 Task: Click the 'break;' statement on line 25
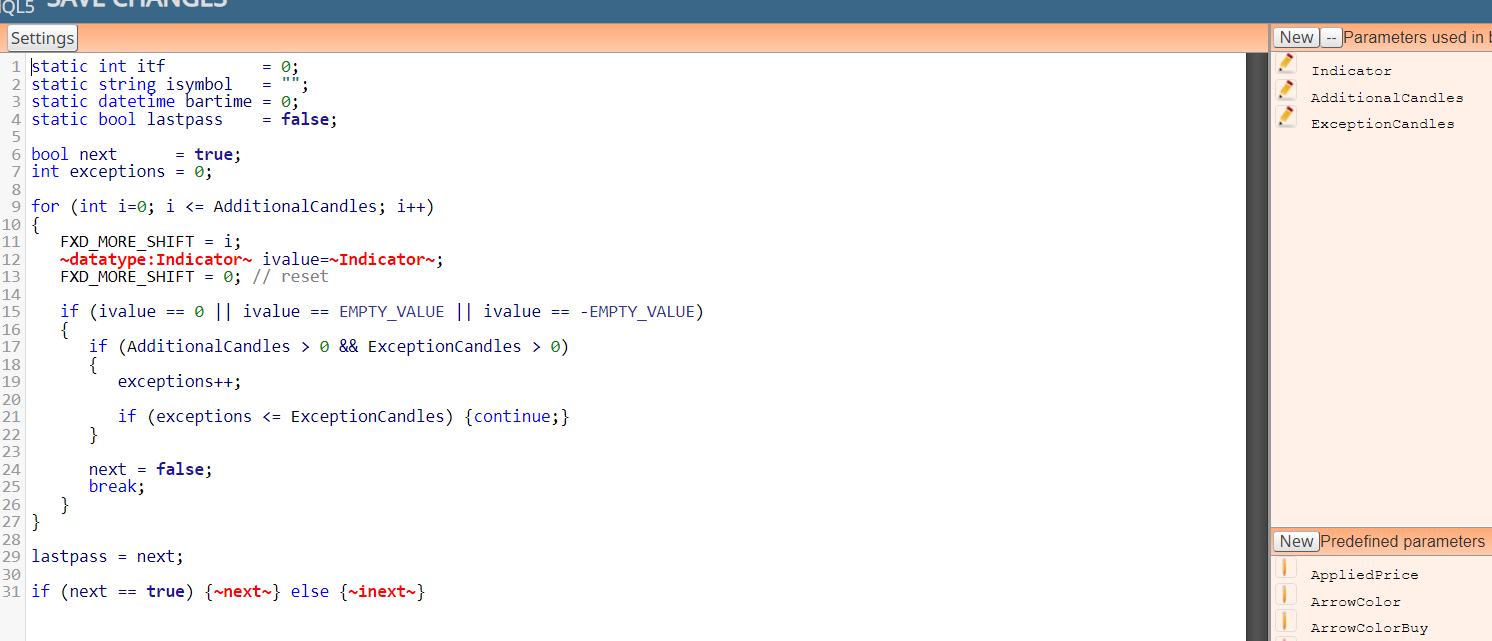tap(117, 486)
